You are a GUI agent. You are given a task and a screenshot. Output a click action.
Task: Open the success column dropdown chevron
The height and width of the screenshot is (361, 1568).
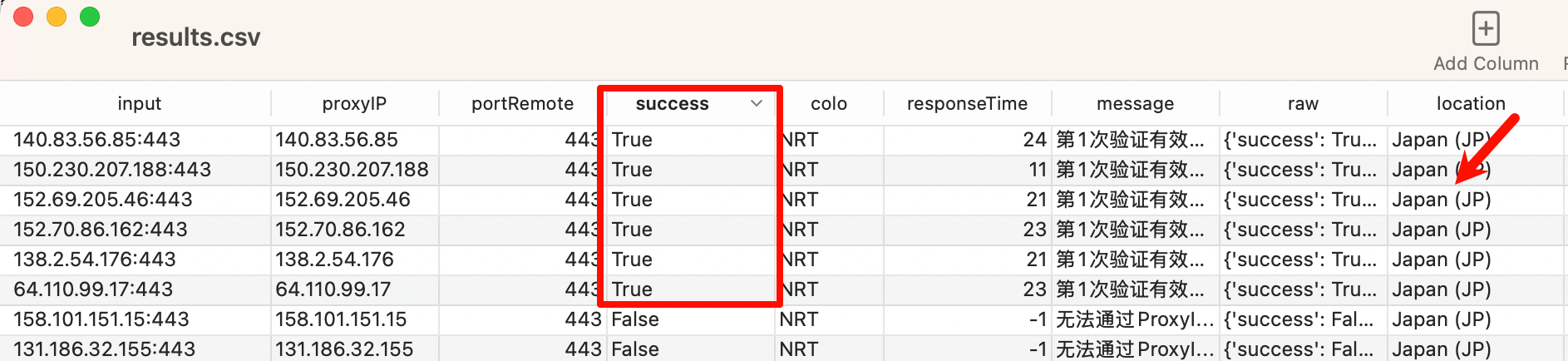[756, 104]
